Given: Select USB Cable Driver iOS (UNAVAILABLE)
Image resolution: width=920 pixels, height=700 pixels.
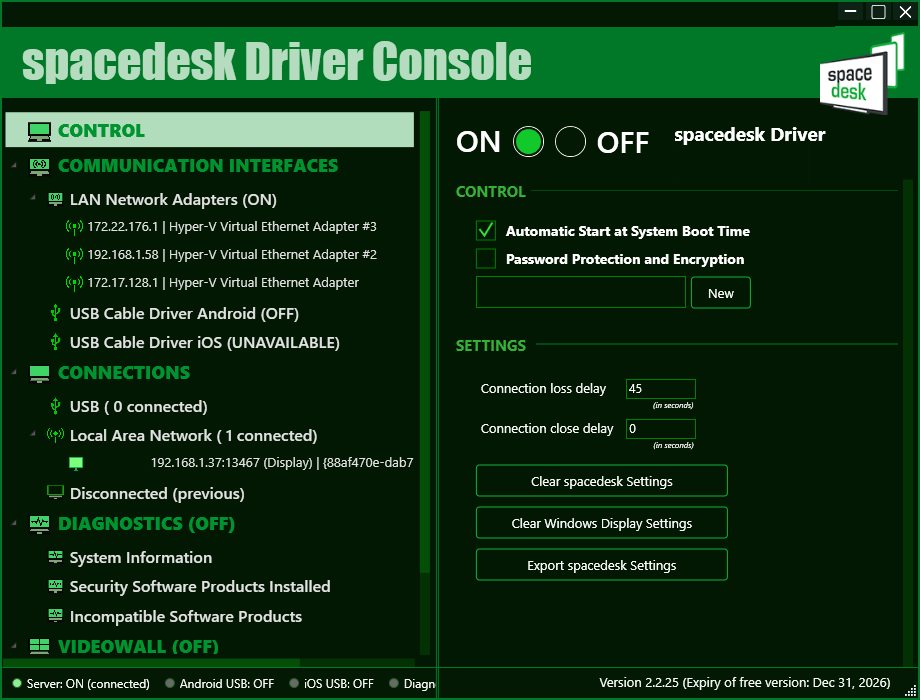Looking at the screenshot, I should pos(205,342).
